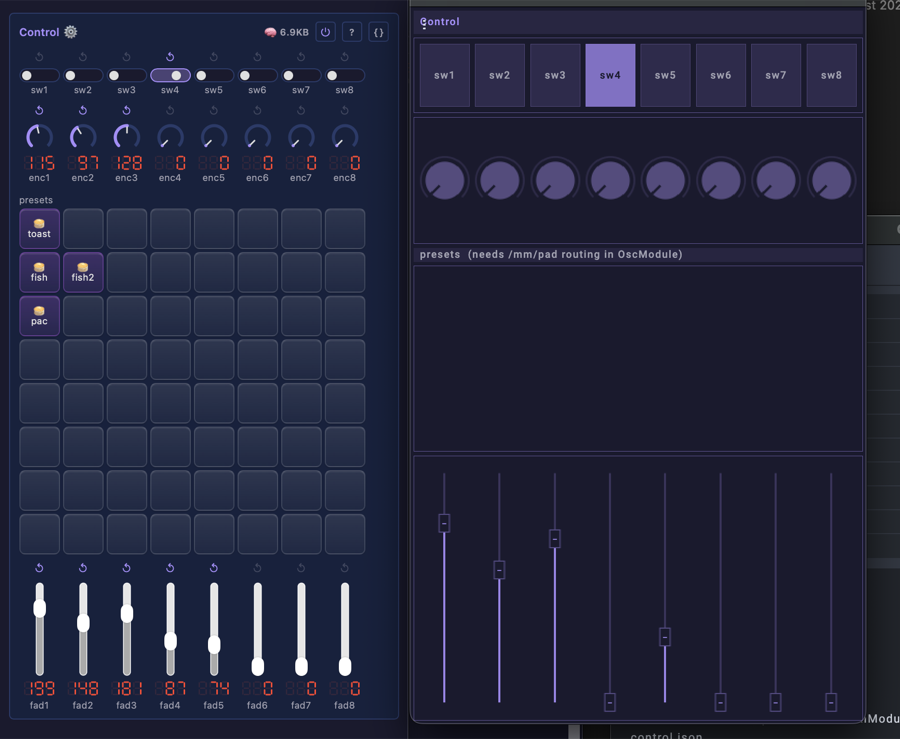Click the reset arrow above sw1

click(39, 57)
